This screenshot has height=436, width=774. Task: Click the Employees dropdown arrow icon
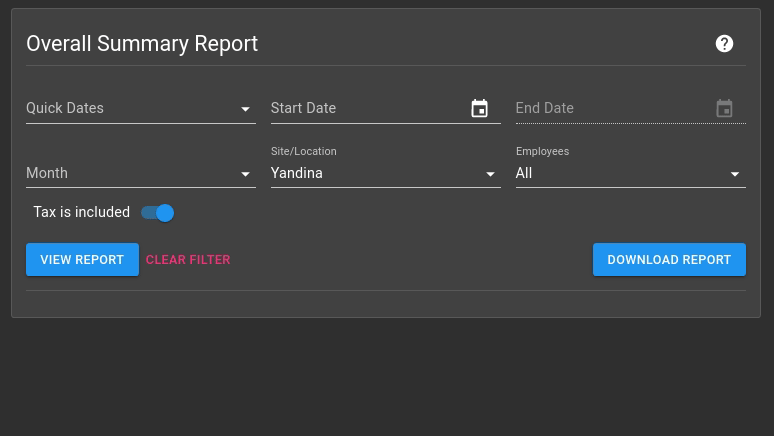click(735, 174)
